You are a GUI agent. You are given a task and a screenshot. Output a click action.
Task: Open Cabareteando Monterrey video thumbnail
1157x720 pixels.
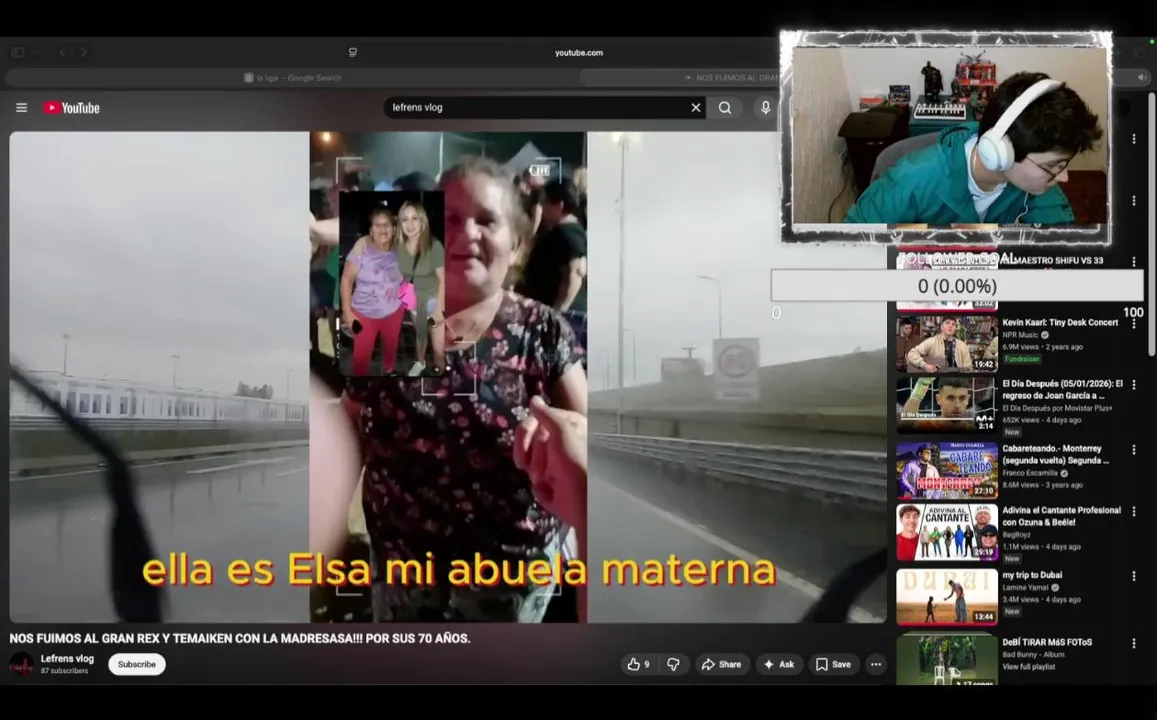947,470
